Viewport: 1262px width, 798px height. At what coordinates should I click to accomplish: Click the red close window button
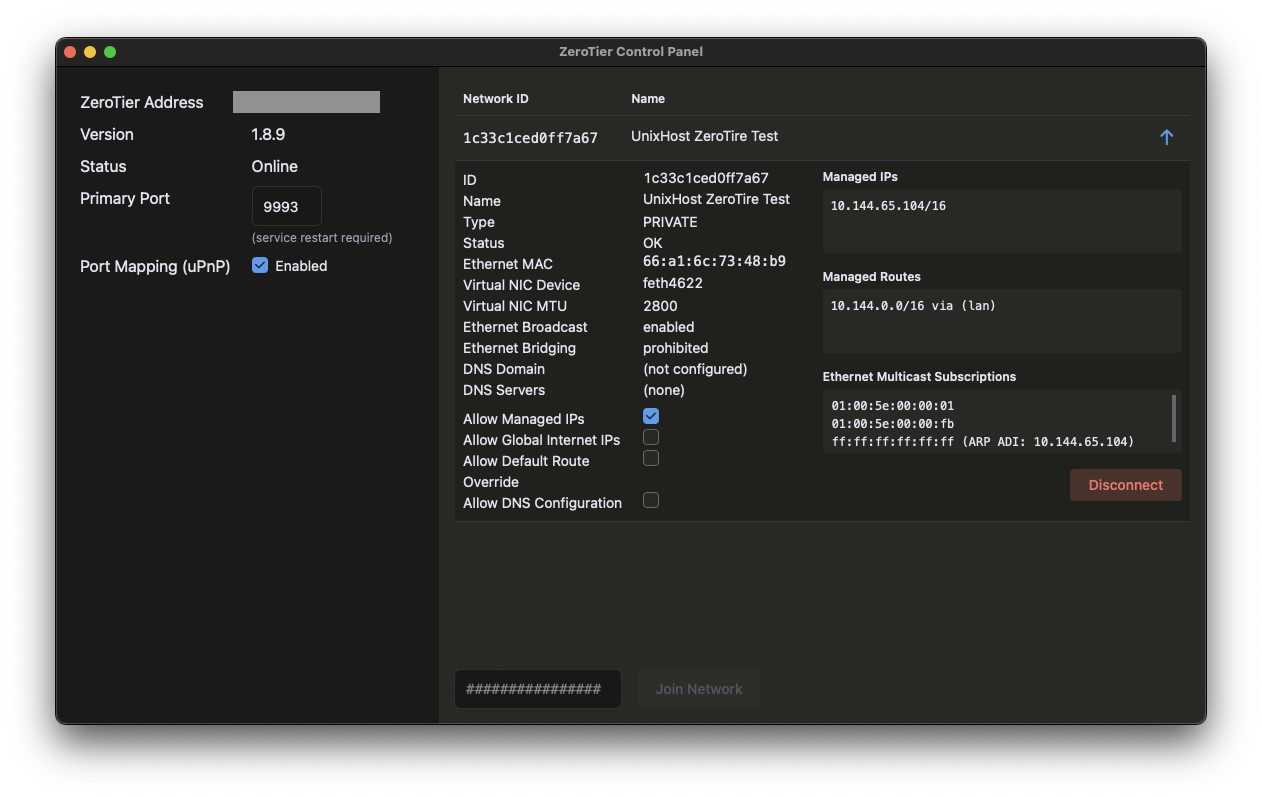[x=70, y=52]
